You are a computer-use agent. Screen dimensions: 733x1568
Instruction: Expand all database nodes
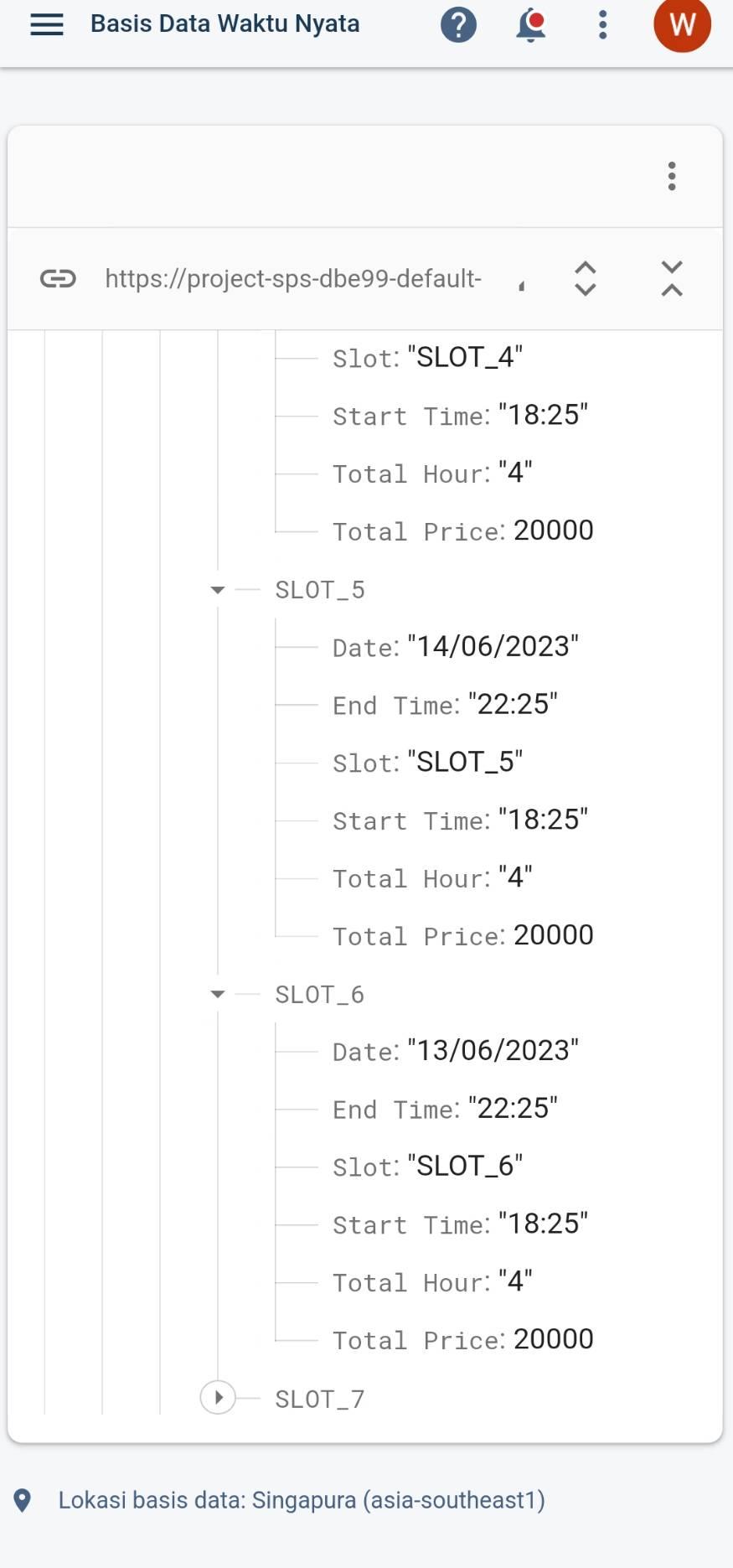(x=586, y=278)
